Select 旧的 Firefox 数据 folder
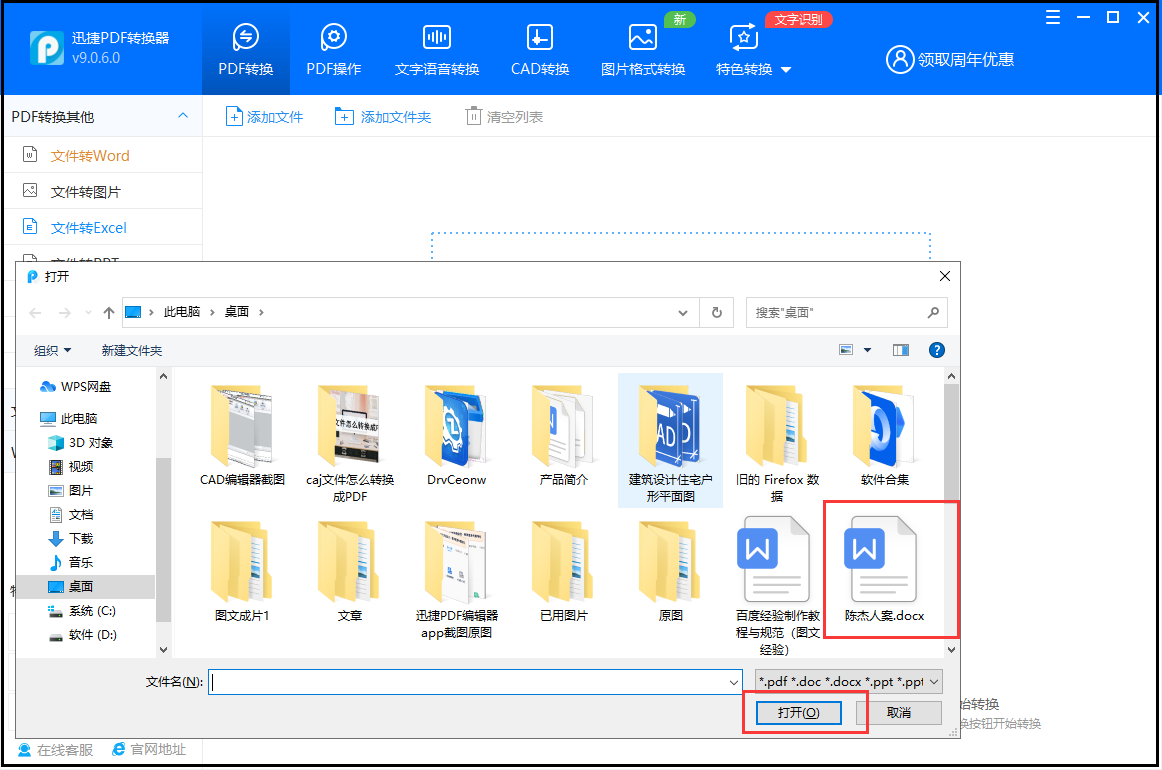1162x770 pixels. [x=777, y=443]
